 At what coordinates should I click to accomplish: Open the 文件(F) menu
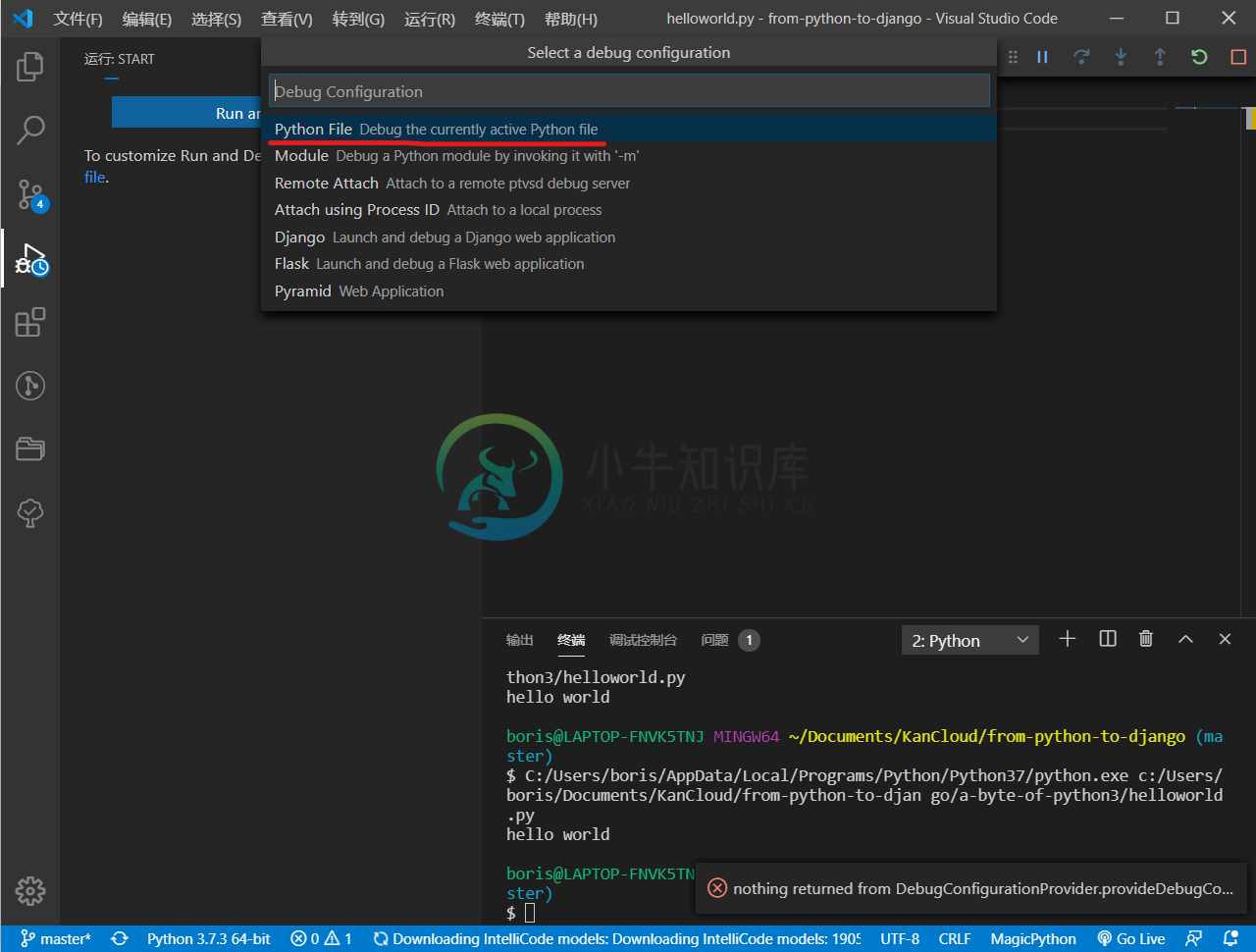pyautogui.click(x=78, y=19)
